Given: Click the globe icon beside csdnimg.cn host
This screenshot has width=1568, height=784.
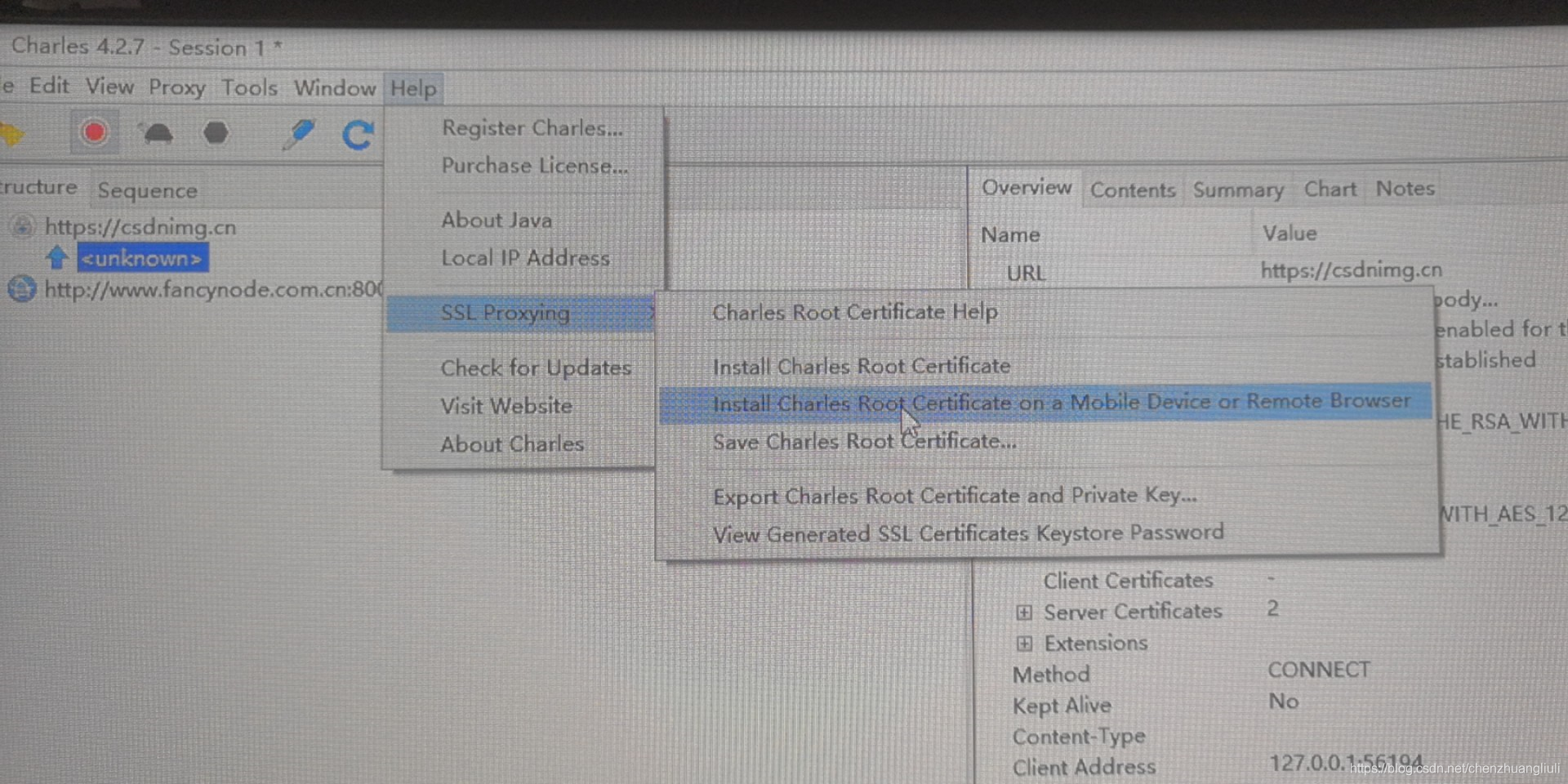Looking at the screenshot, I should tap(22, 226).
